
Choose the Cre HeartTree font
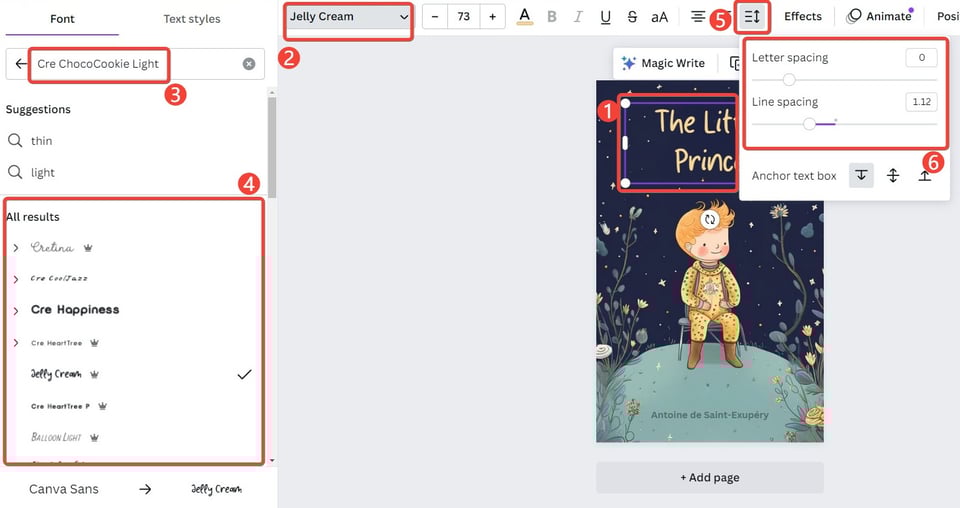[56, 343]
